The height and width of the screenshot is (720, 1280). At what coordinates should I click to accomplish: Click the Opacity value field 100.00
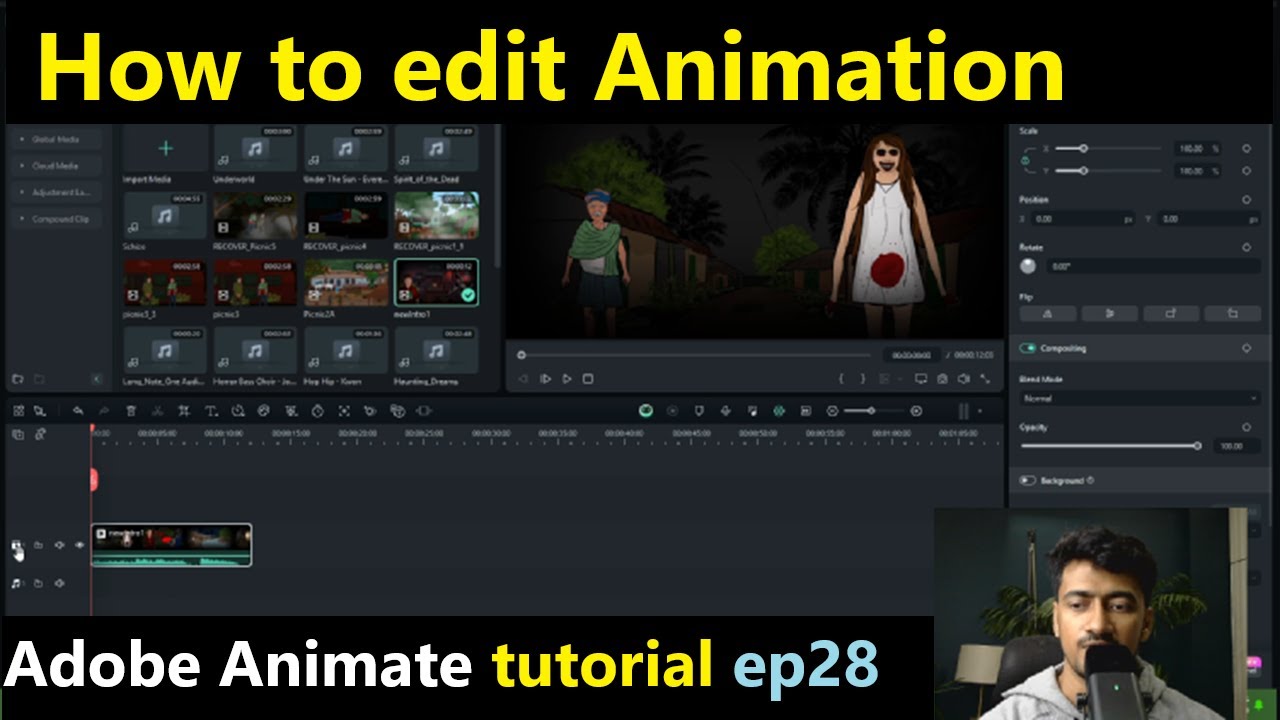point(1237,446)
